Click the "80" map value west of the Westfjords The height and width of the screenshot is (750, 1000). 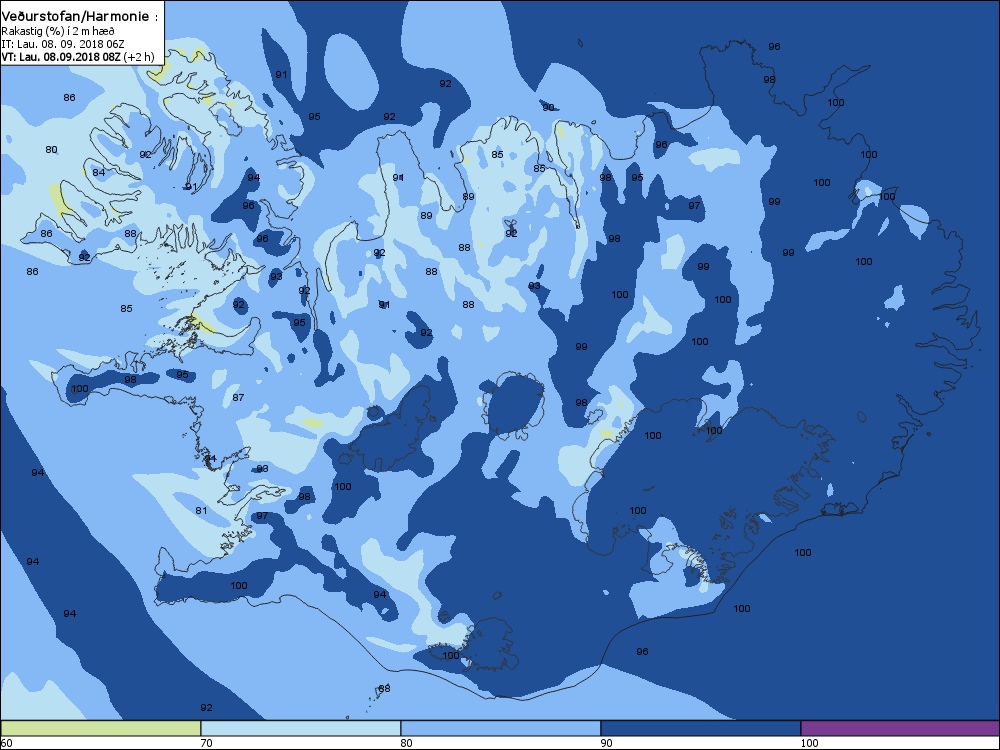click(51, 150)
